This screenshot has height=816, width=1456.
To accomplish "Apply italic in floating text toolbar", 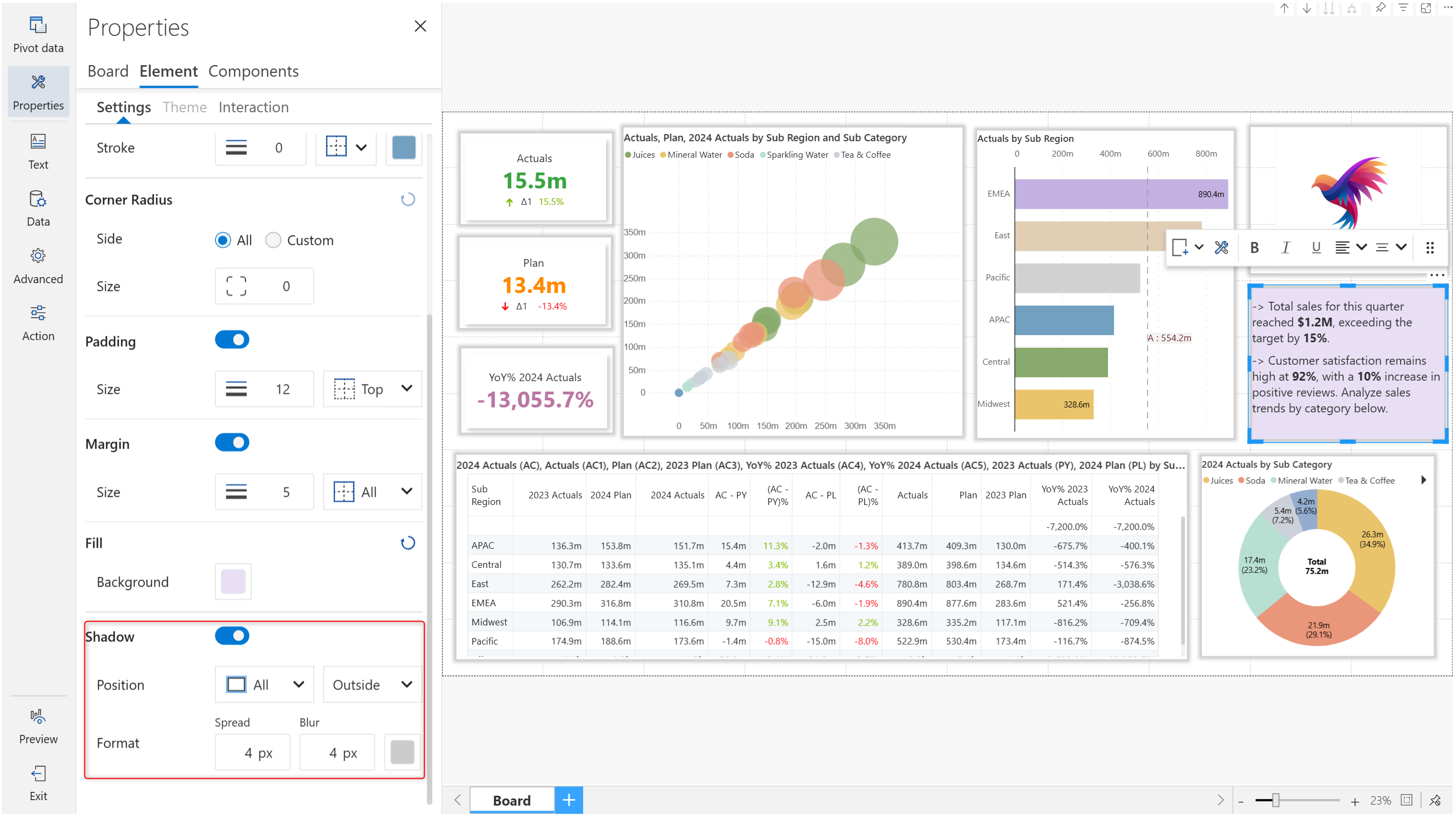I will click(x=1286, y=248).
